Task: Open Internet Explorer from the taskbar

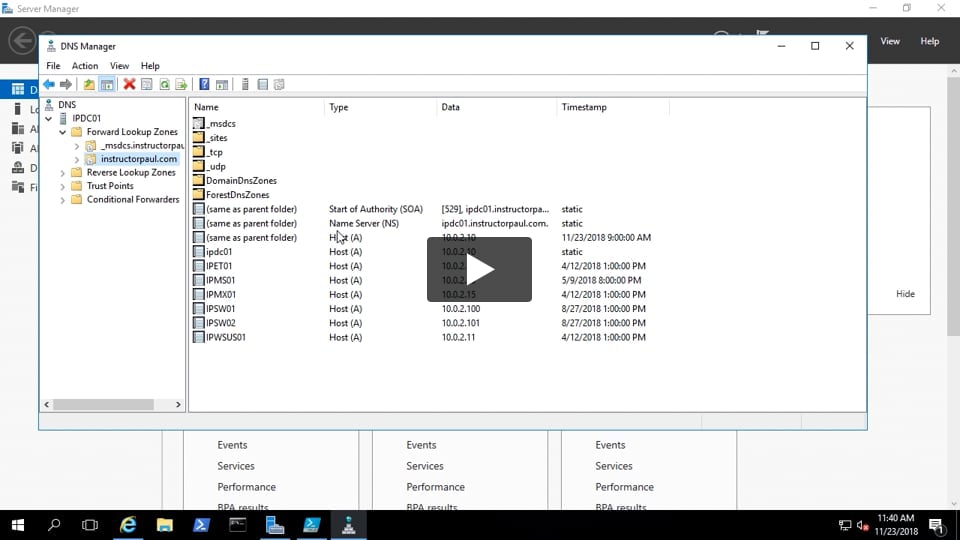Action: click(x=128, y=525)
